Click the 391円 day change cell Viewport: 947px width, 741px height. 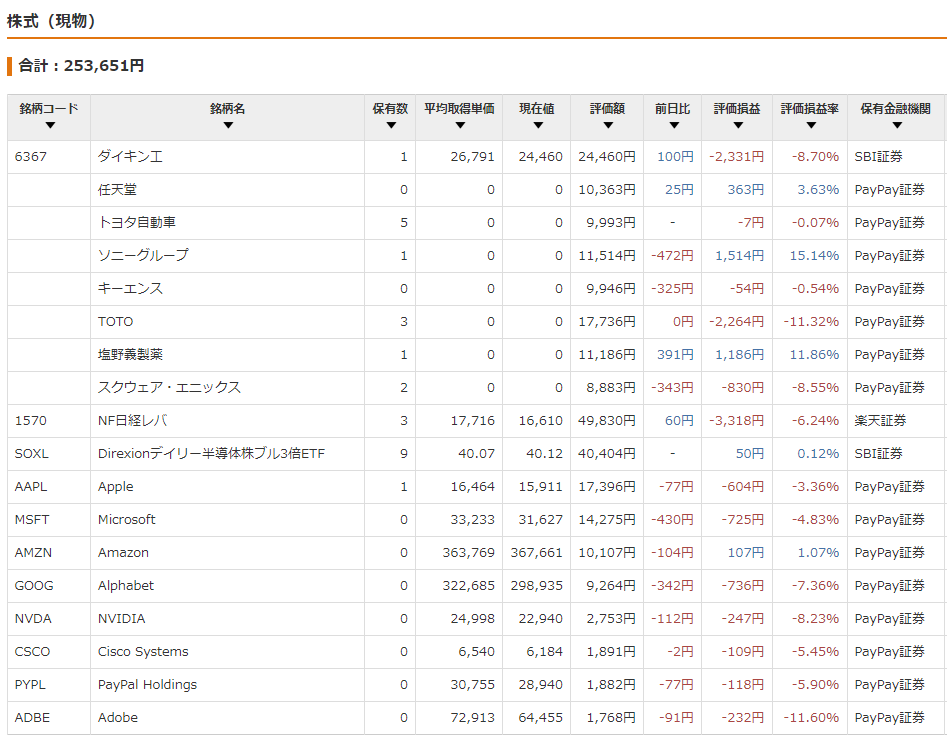point(675,354)
